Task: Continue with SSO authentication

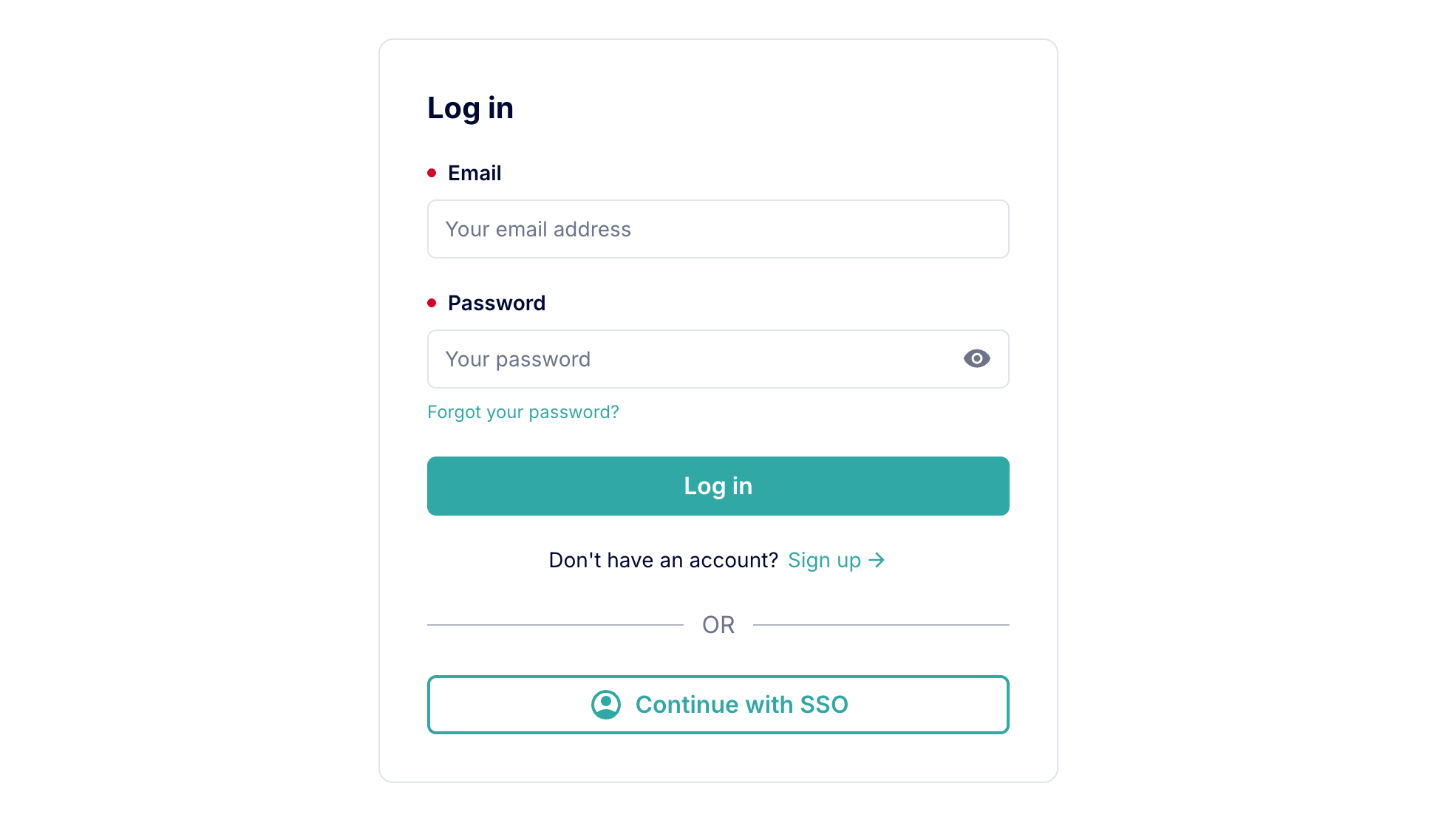Action: pos(718,705)
